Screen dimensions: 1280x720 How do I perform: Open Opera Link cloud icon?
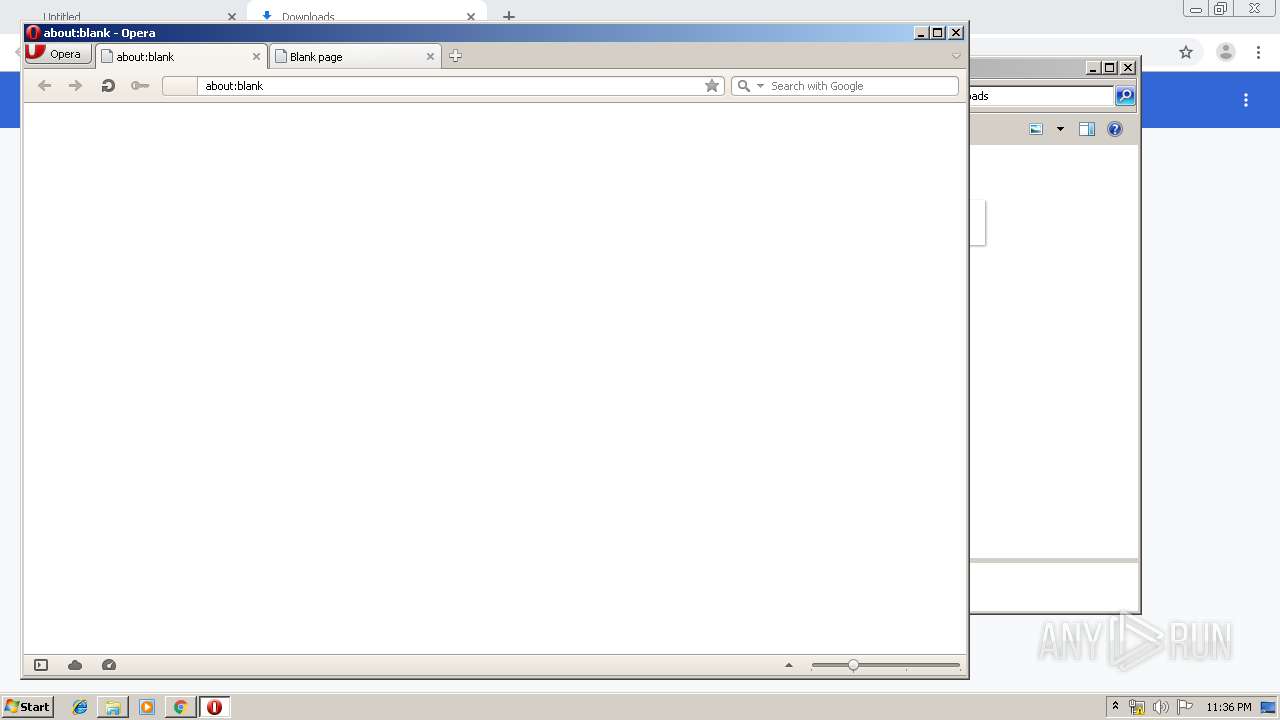coord(75,665)
